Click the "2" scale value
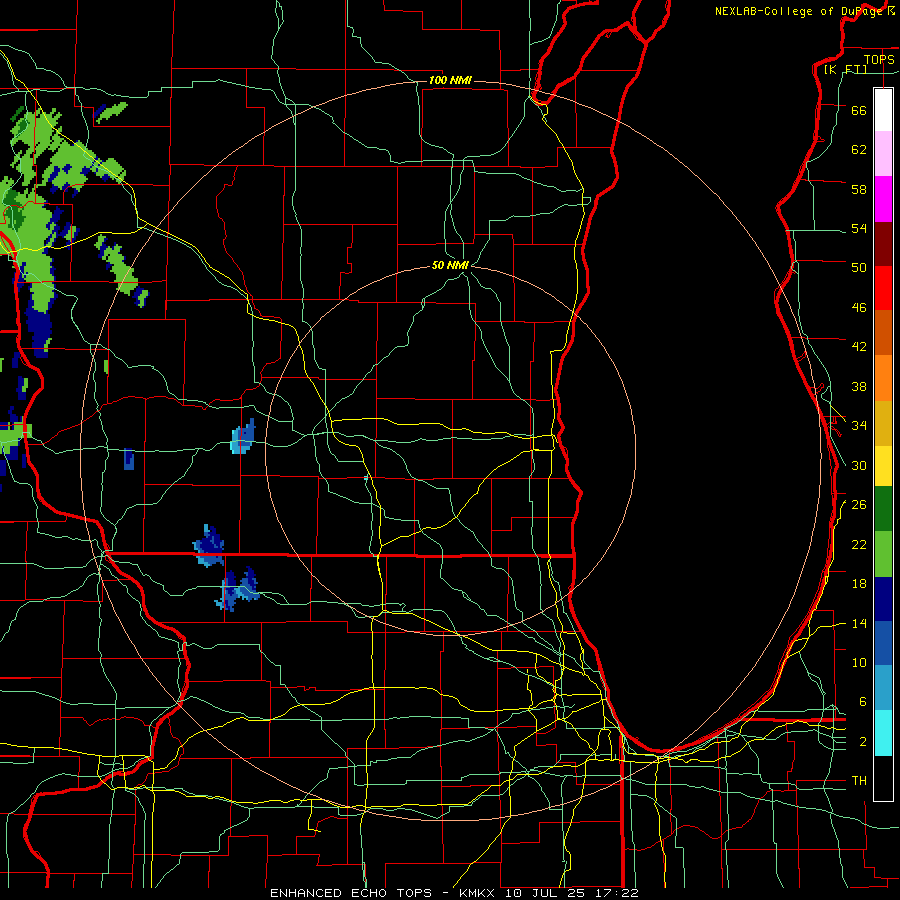The height and width of the screenshot is (900, 900). [x=862, y=742]
